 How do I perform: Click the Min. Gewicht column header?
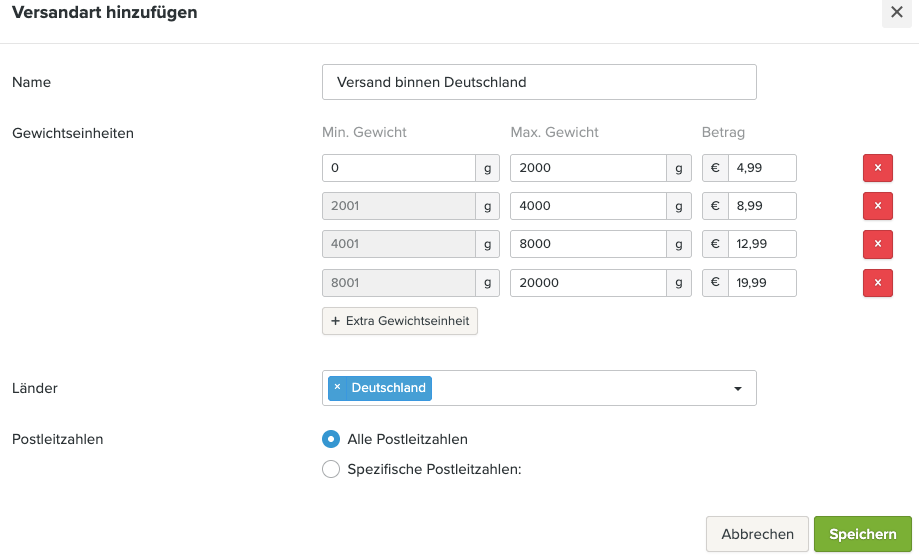pyautogui.click(x=364, y=132)
